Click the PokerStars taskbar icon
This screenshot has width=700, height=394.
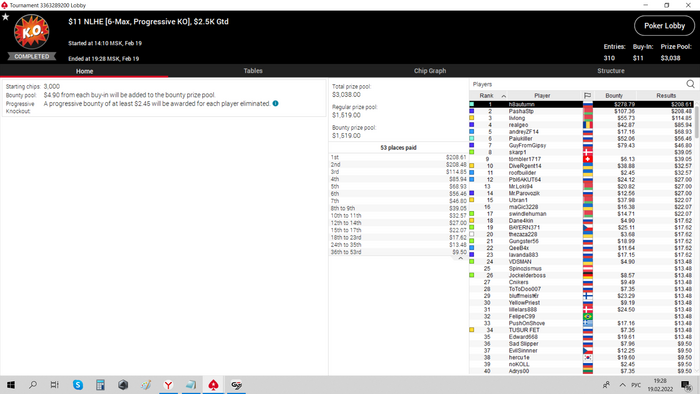(x=213, y=385)
